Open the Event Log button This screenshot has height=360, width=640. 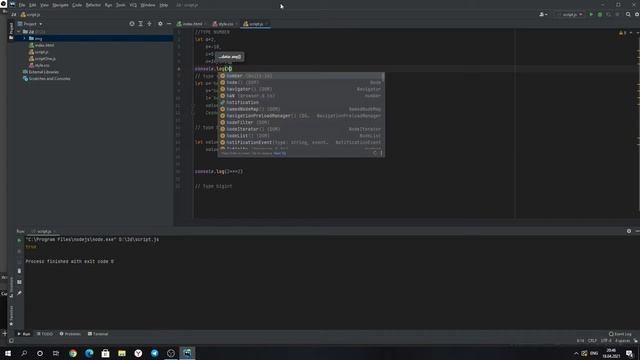click(x=620, y=334)
